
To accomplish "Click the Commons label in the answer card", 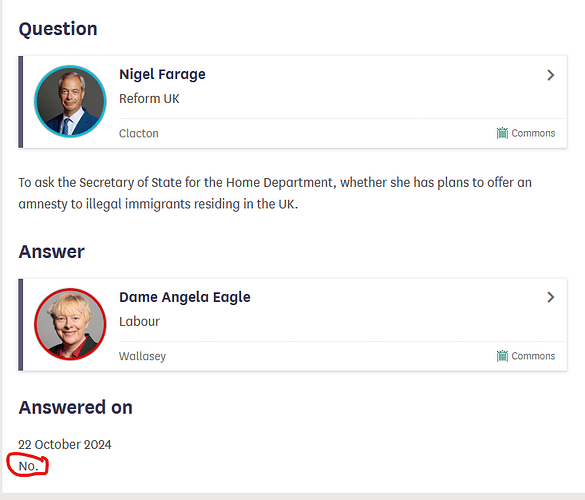I will pos(533,356).
